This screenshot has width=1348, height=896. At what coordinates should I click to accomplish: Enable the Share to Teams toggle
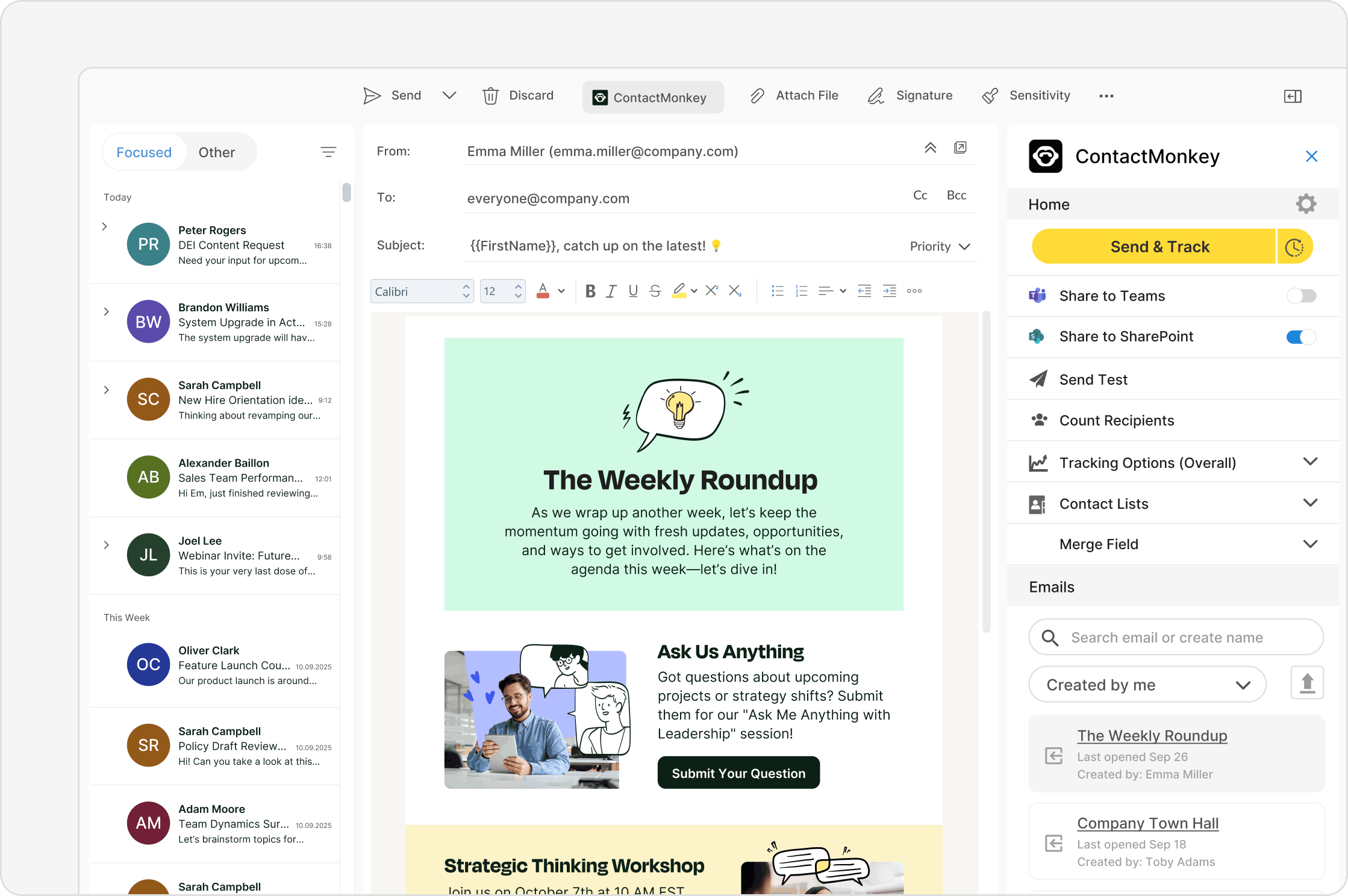(1301, 296)
